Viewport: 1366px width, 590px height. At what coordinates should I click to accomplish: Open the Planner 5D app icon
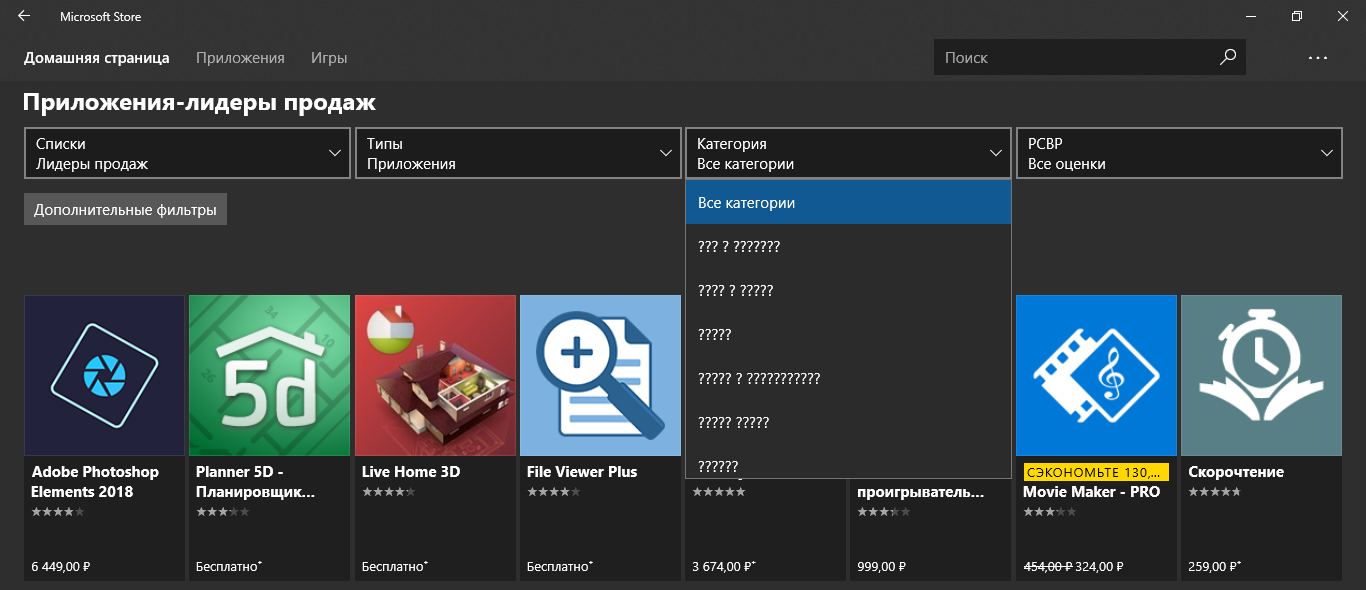pyautogui.click(x=270, y=375)
